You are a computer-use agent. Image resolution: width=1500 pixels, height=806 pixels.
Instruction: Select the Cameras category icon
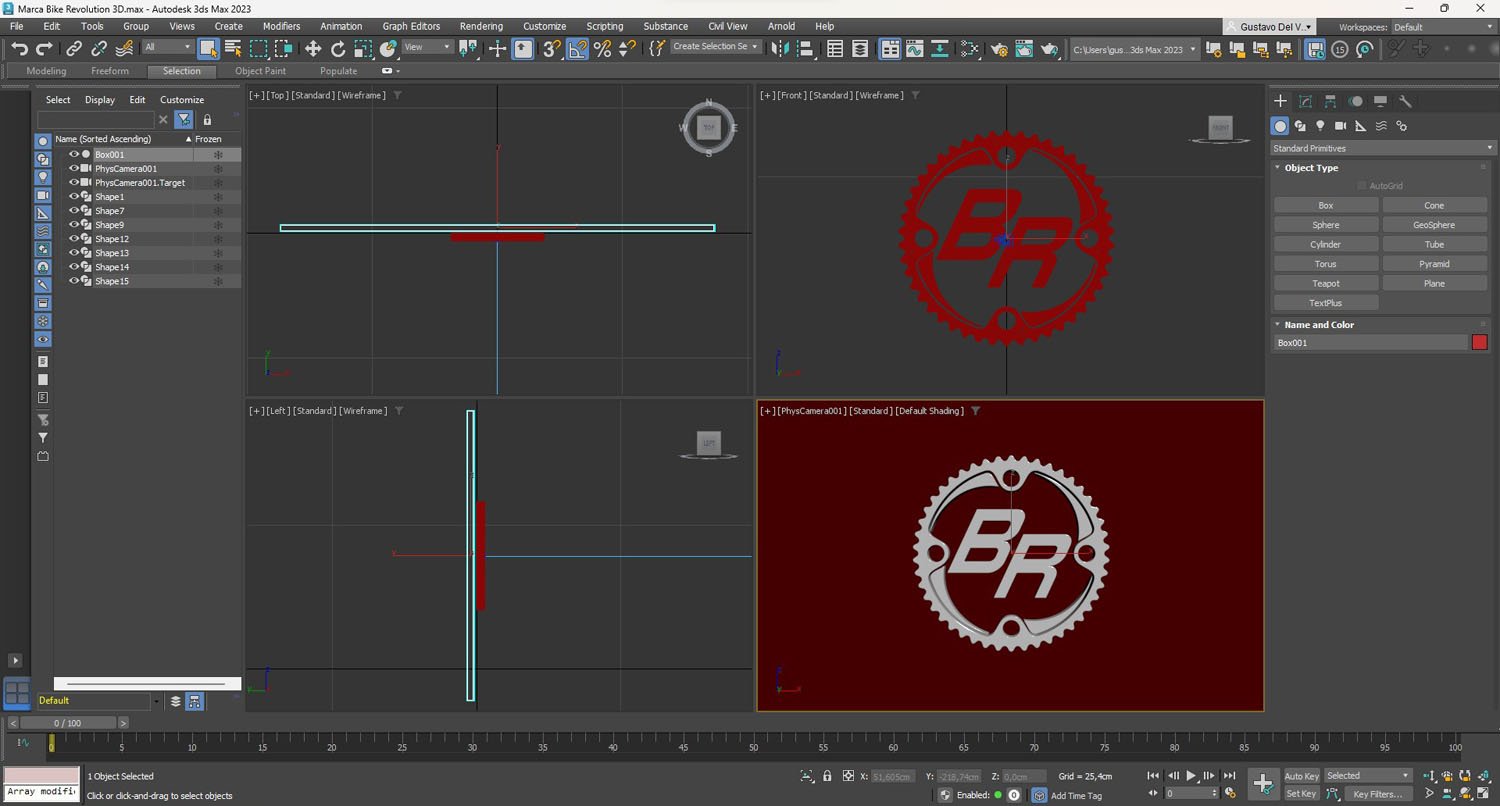[1340, 126]
